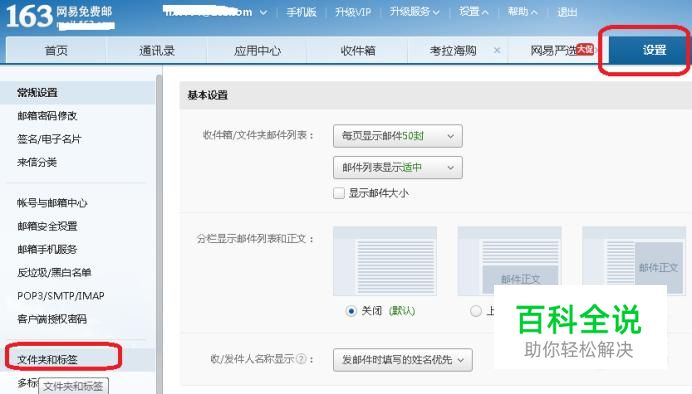Close the 考拉海购 tab
This screenshot has width=692, height=394.
(497, 50)
